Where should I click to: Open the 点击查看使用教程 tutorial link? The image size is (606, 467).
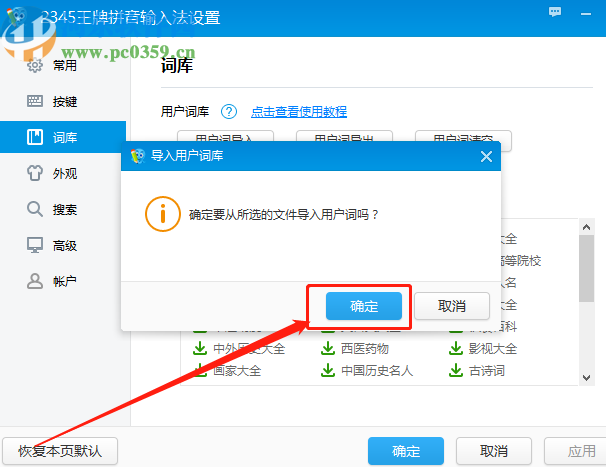point(299,112)
